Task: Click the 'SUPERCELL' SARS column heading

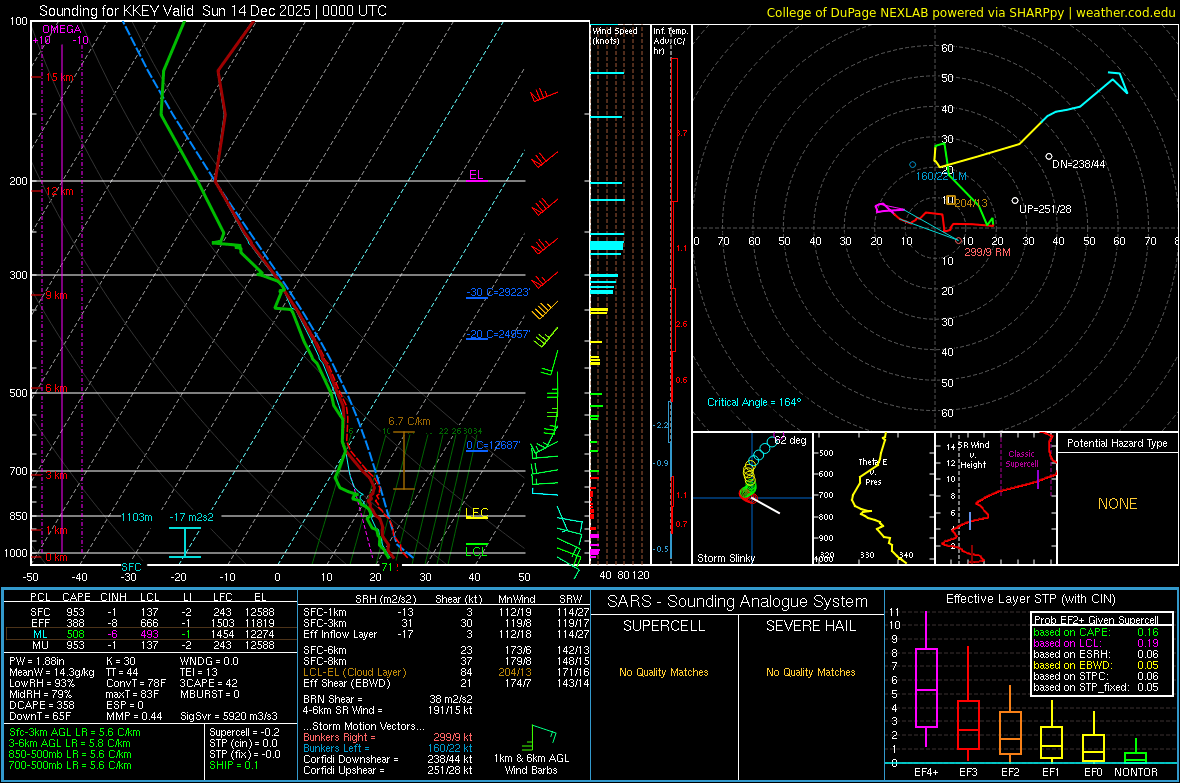Action: coord(664,626)
